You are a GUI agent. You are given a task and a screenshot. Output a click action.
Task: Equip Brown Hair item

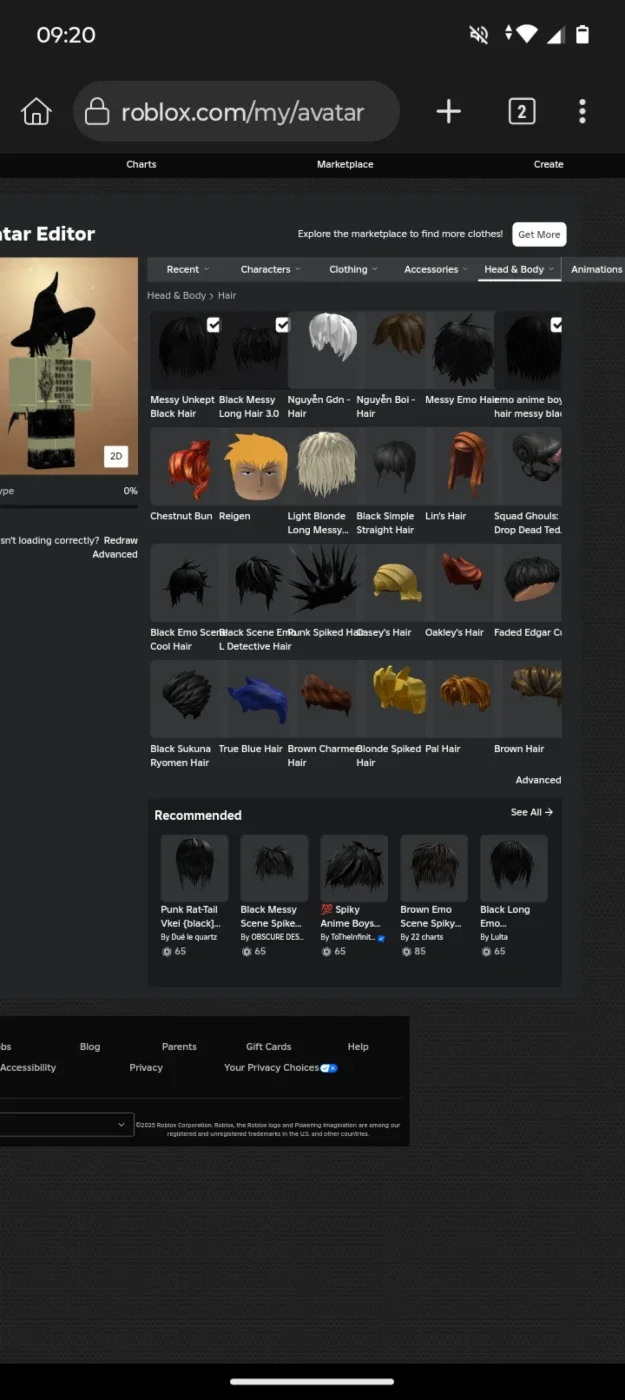528,698
